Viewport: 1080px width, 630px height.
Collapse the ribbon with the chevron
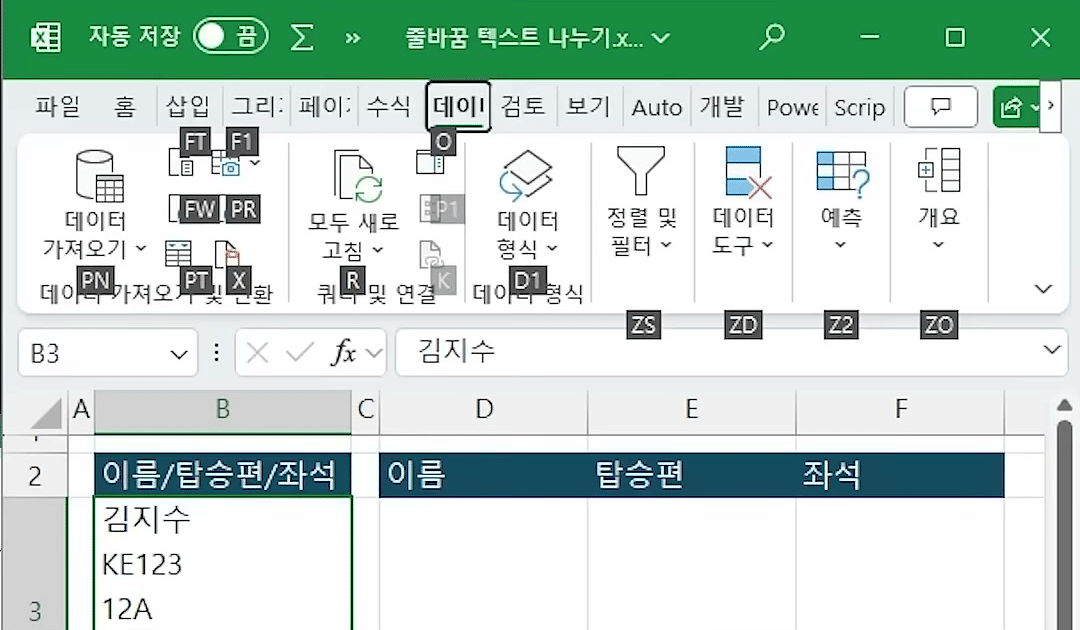coord(1043,289)
